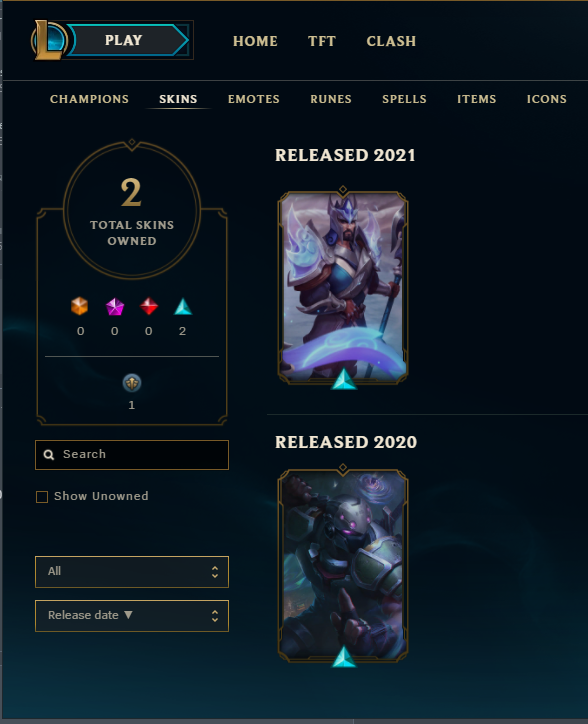
Task: Click the round chroma count emblem icon
Action: tap(132, 383)
